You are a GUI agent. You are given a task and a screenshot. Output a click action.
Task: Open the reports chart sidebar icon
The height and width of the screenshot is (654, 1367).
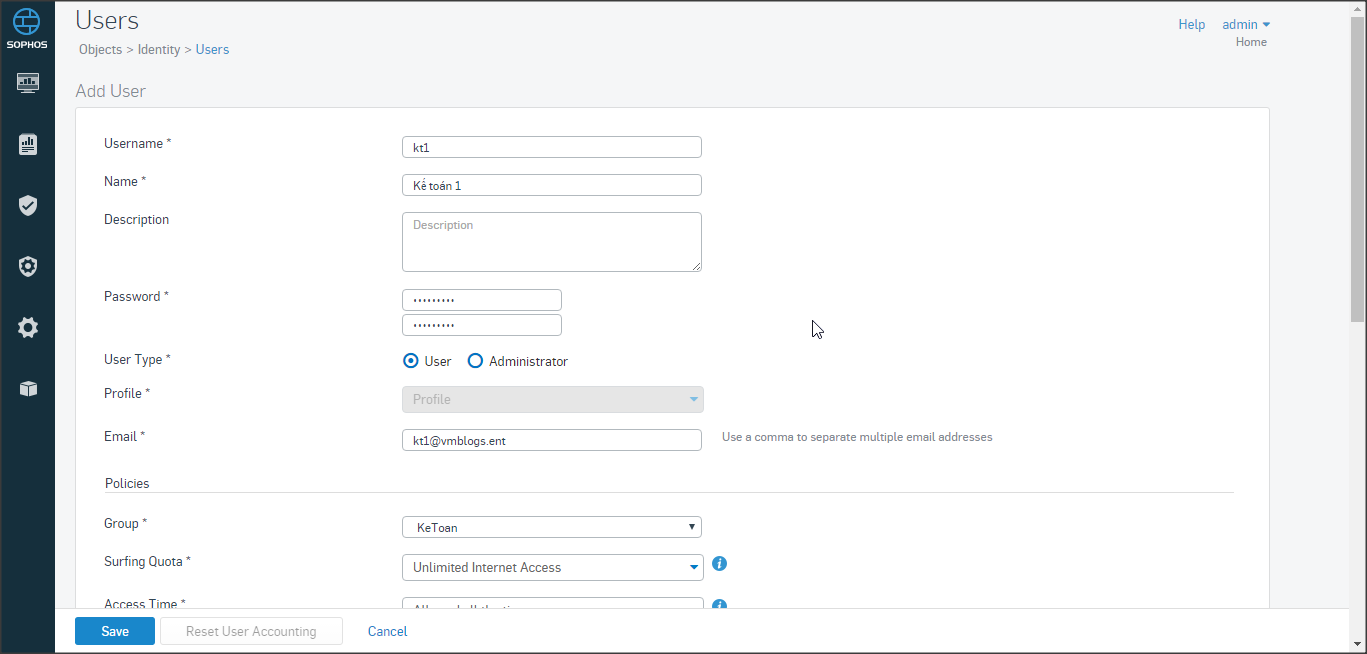click(28, 145)
